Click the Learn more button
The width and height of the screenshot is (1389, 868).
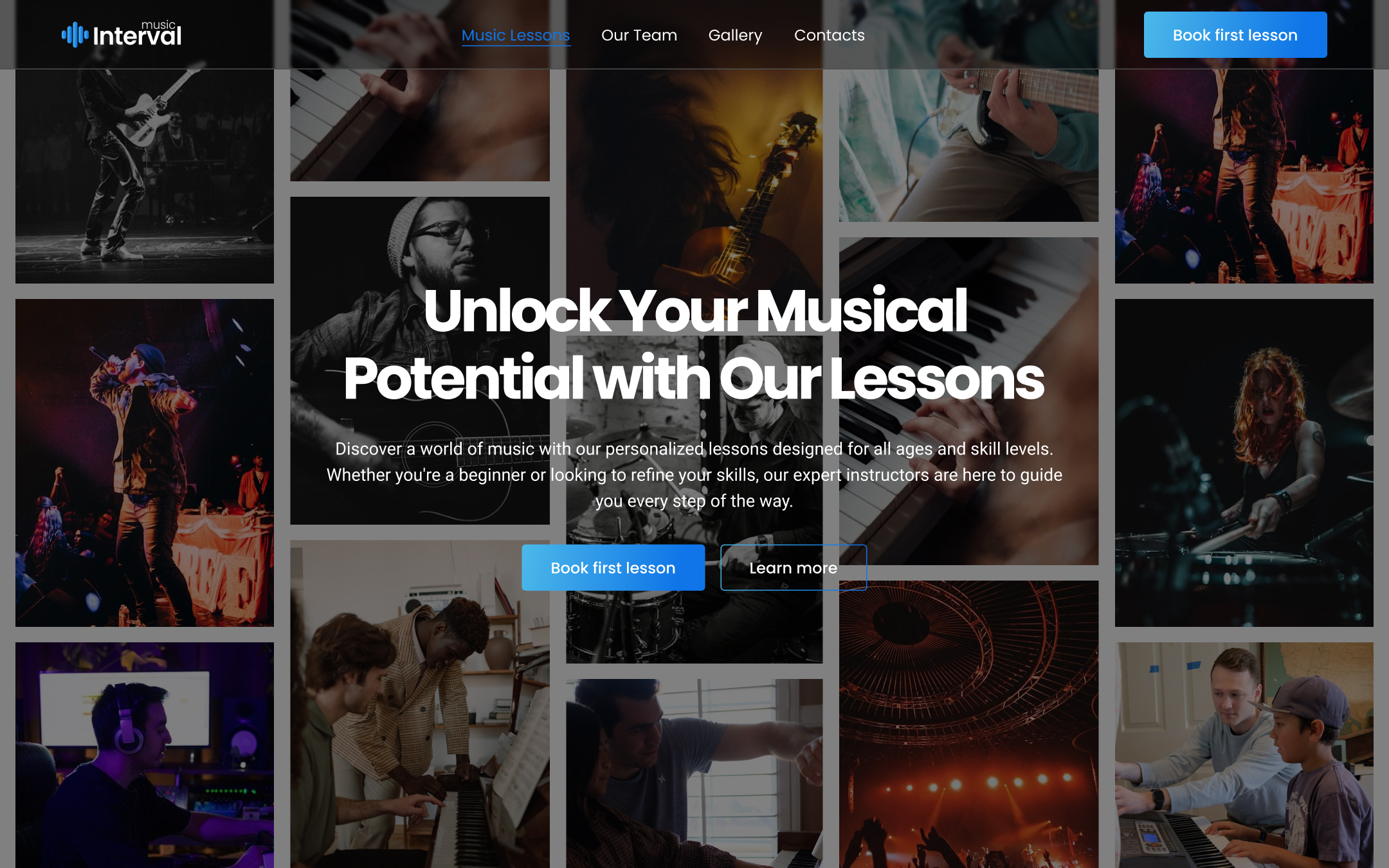click(794, 568)
